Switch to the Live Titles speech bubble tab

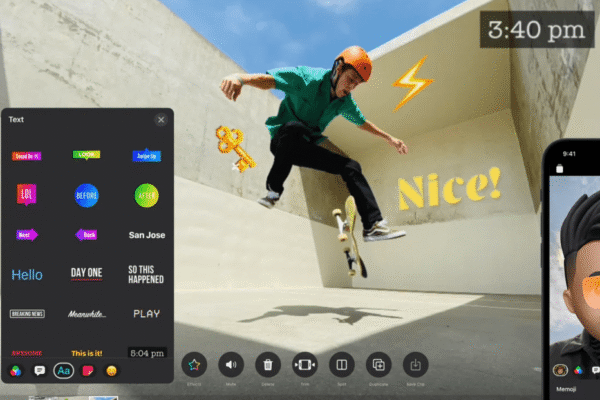click(39, 370)
